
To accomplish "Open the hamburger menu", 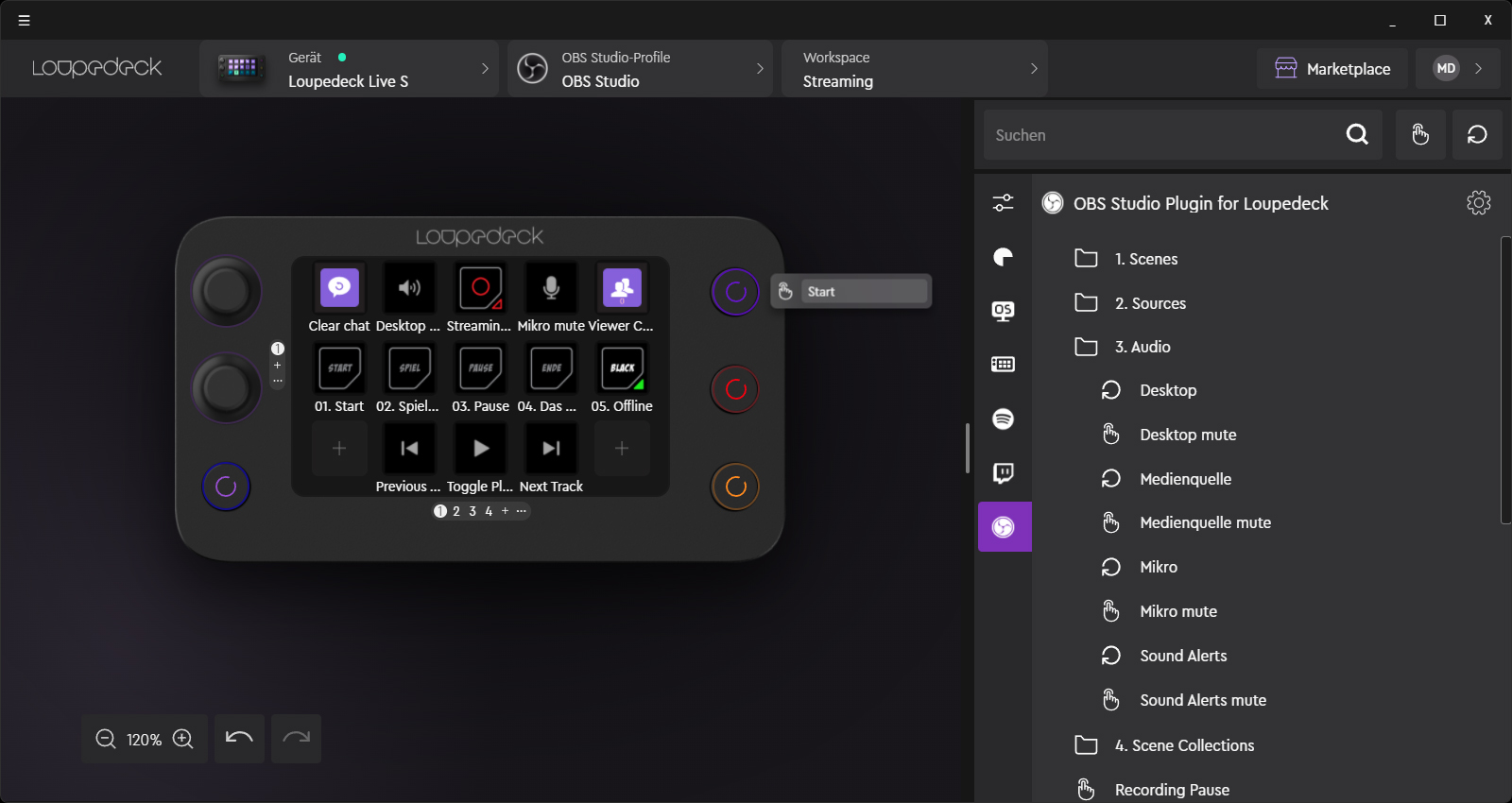I will point(25,20).
